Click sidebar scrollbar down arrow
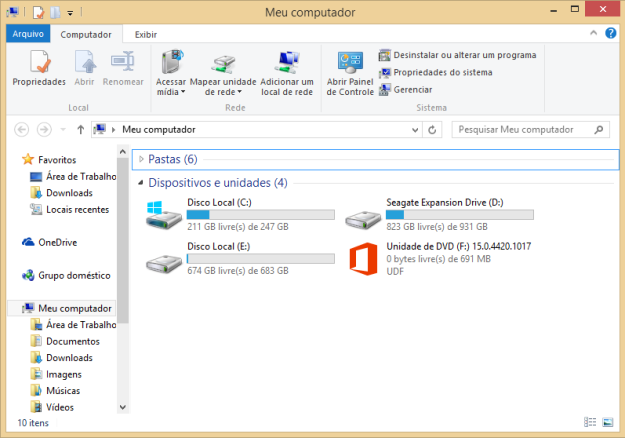This screenshot has height=438, width=625. coord(123,407)
